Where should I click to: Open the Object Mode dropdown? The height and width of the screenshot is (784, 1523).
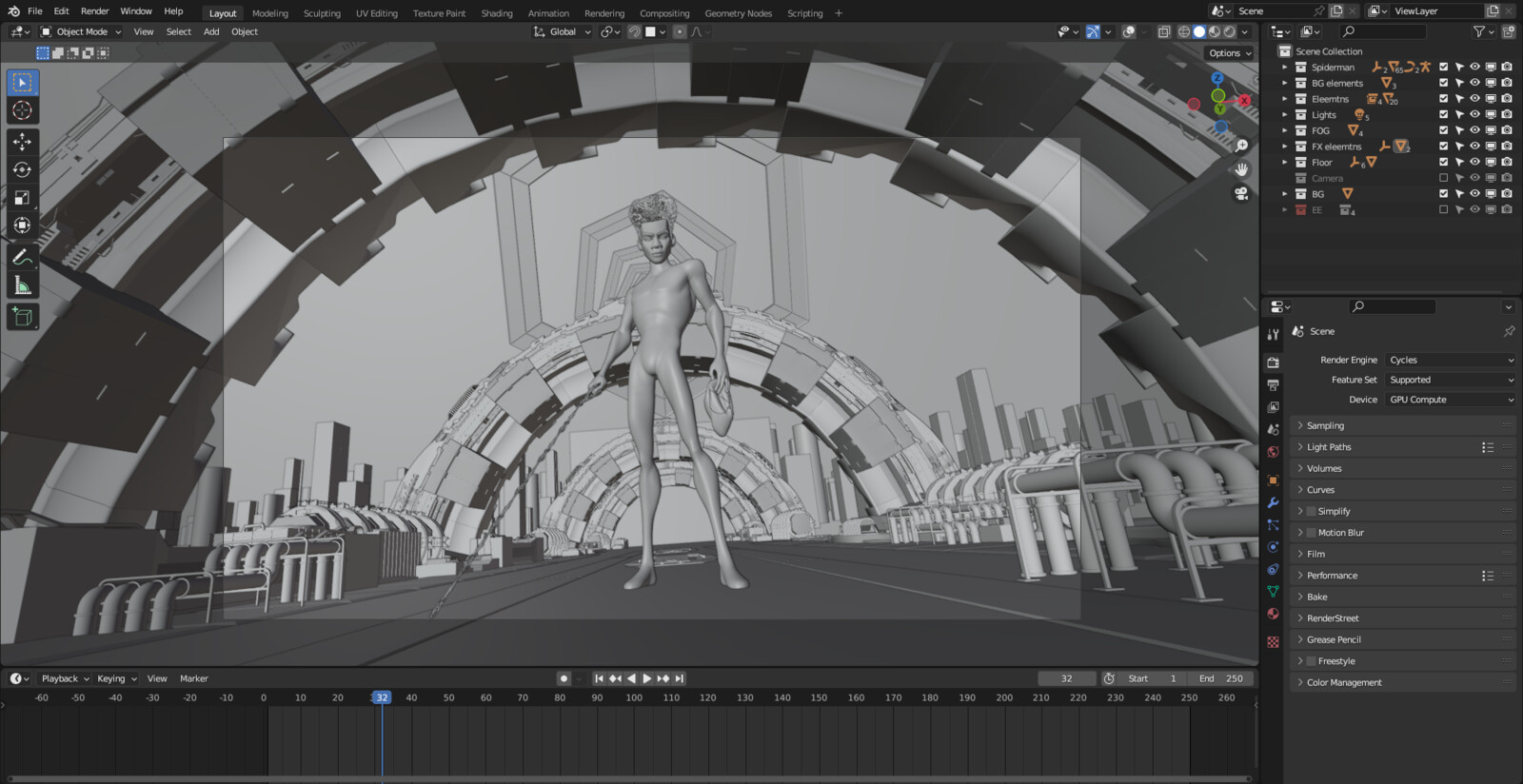pyautogui.click(x=81, y=31)
